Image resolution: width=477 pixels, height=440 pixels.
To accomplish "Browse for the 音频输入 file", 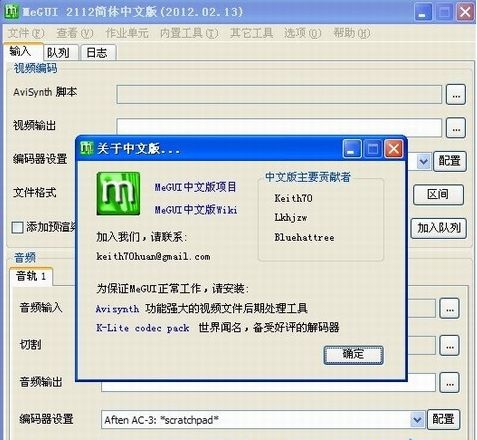I will [x=449, y=308].
